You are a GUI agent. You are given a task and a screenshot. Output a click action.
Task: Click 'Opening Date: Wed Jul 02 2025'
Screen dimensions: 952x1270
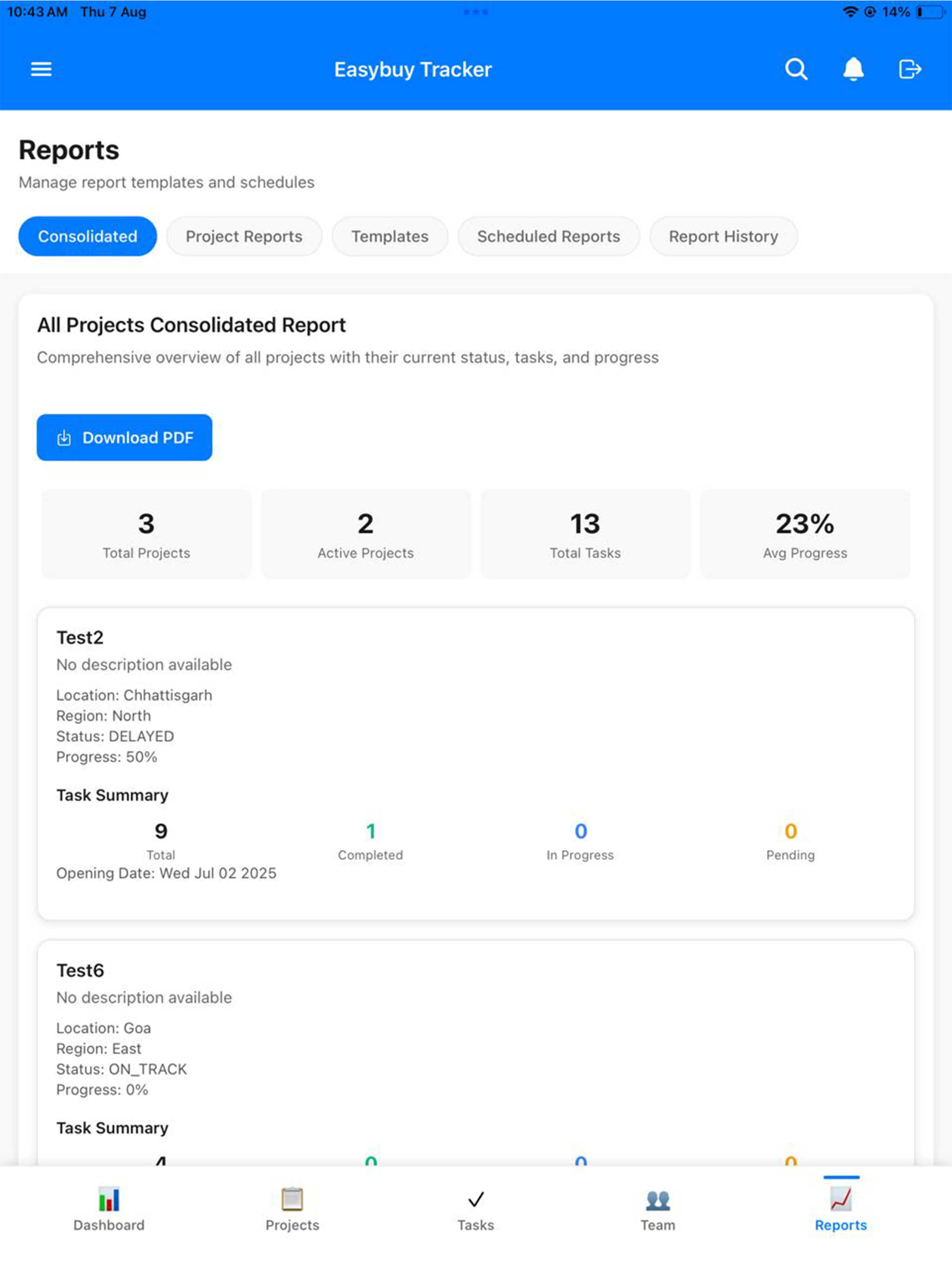(x=166, y=873)
